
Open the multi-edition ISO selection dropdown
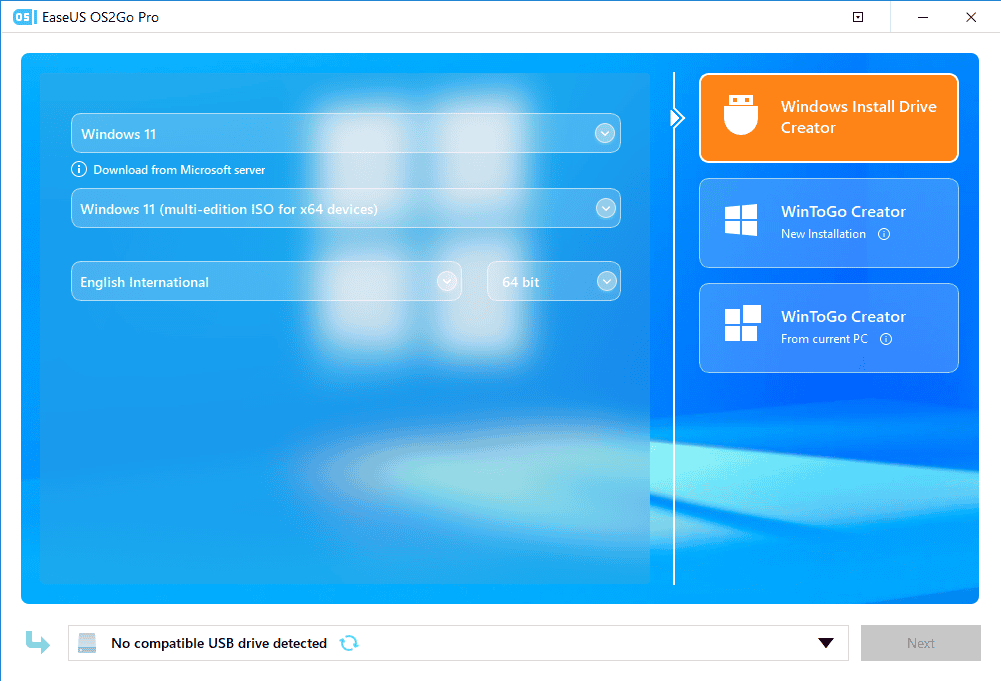click(604, 209)
